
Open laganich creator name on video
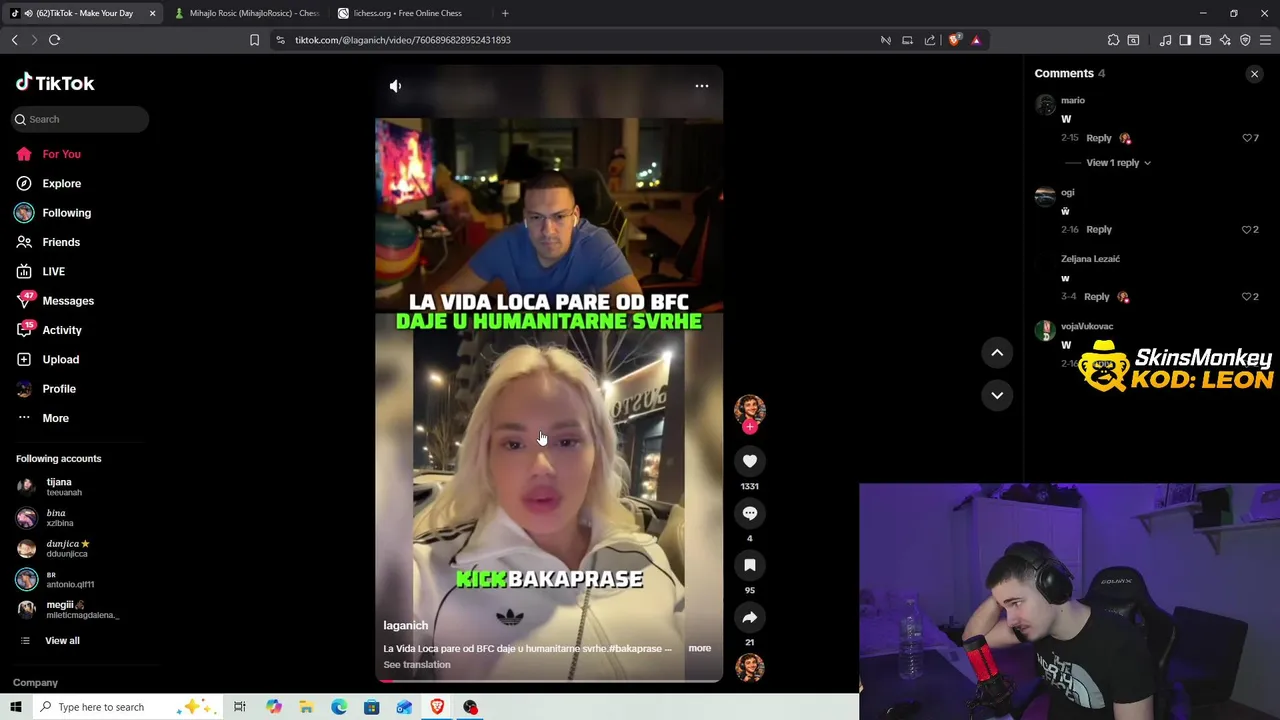405,626
